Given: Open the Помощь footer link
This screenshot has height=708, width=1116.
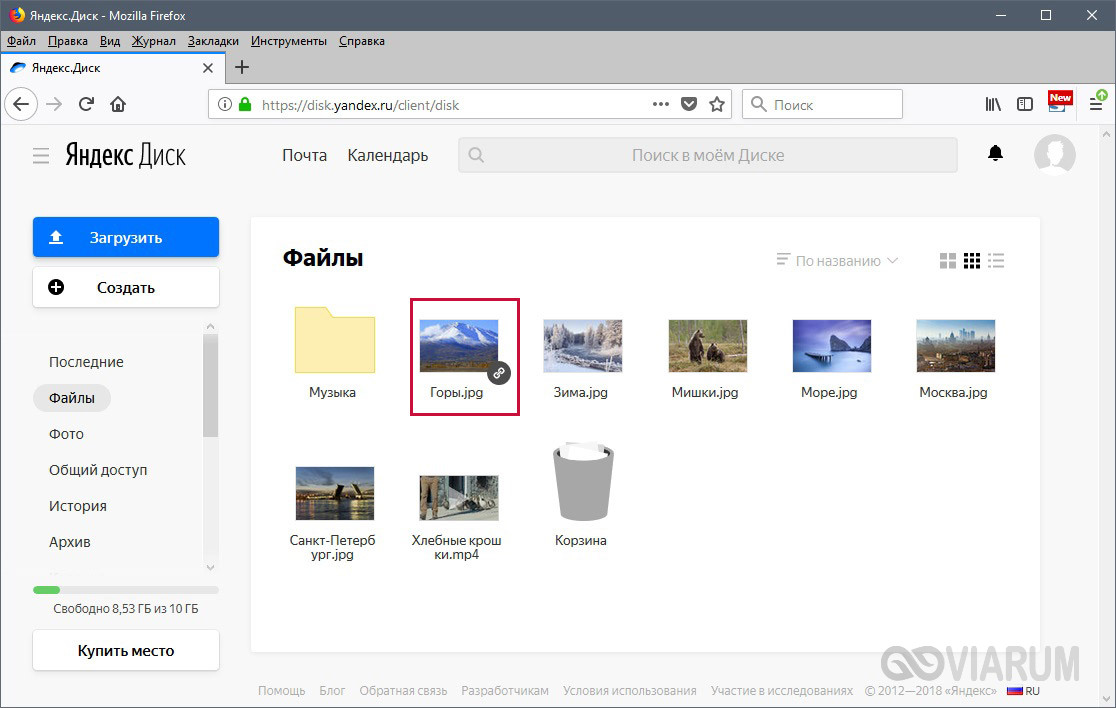Looking at the screenshot, I should click(281, 691).
